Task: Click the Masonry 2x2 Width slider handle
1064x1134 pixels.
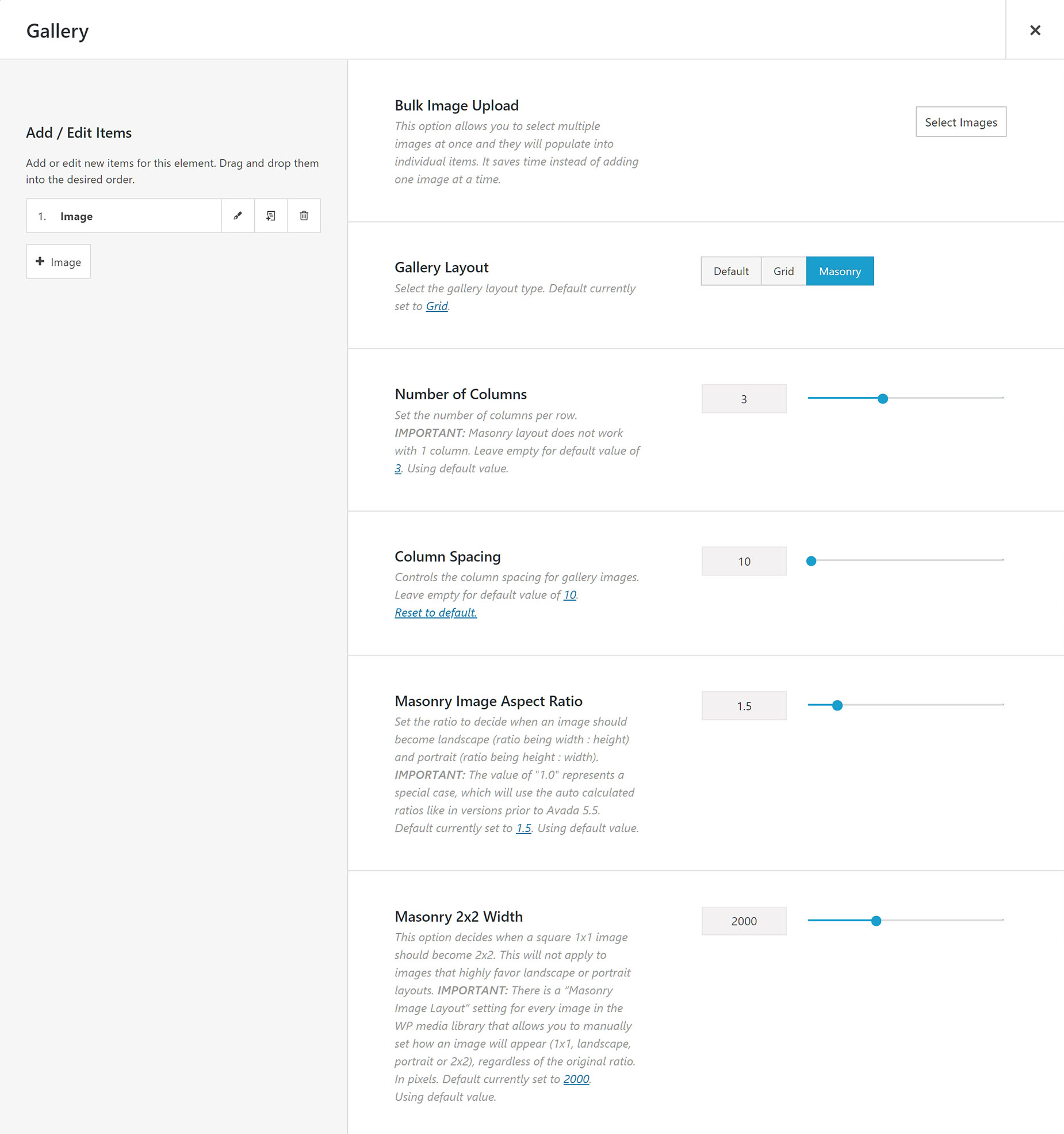Action: 875,921
